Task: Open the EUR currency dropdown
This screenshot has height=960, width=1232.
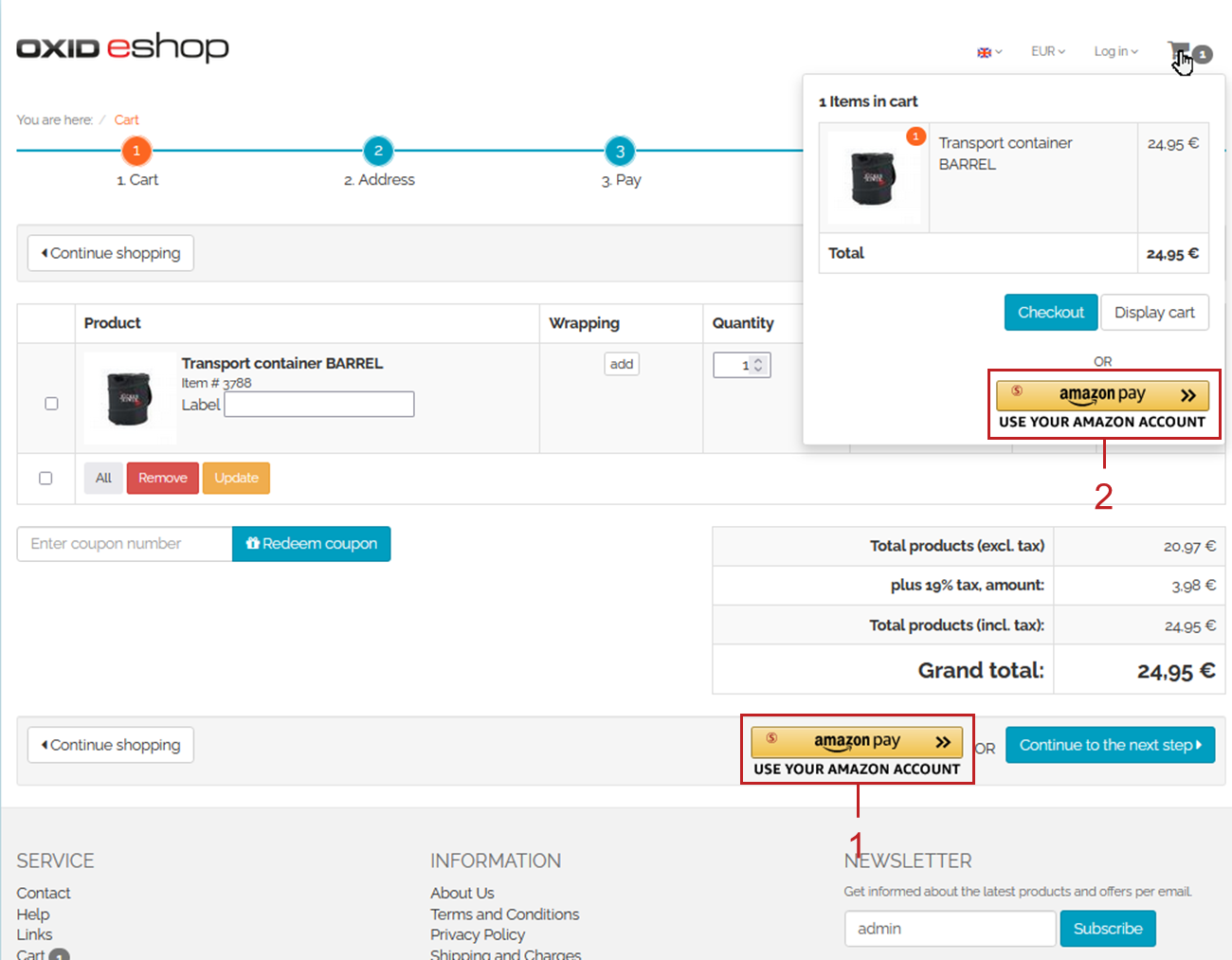Action: 1047,51
